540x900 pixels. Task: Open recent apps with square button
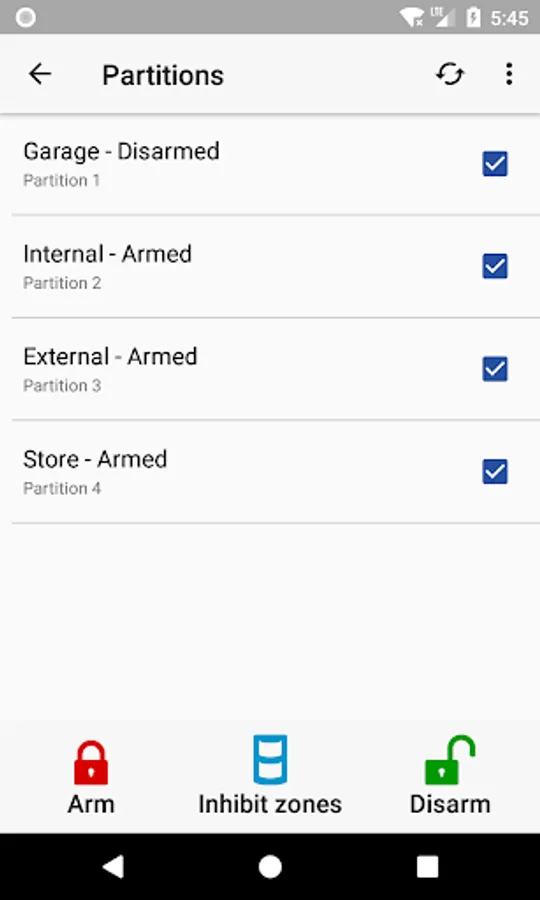(x=427, y=867)
